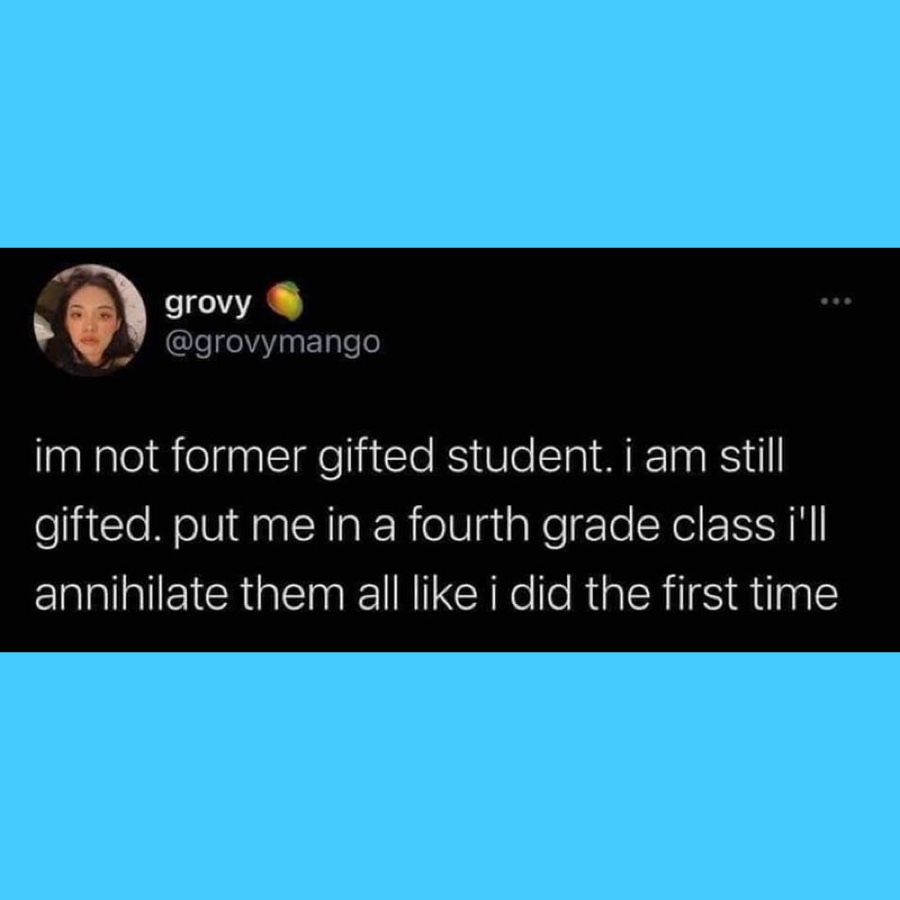Click the blue area above the tweet
This screenshot has width=900, height=900.
pyautogui.click(x=450, y=120)
